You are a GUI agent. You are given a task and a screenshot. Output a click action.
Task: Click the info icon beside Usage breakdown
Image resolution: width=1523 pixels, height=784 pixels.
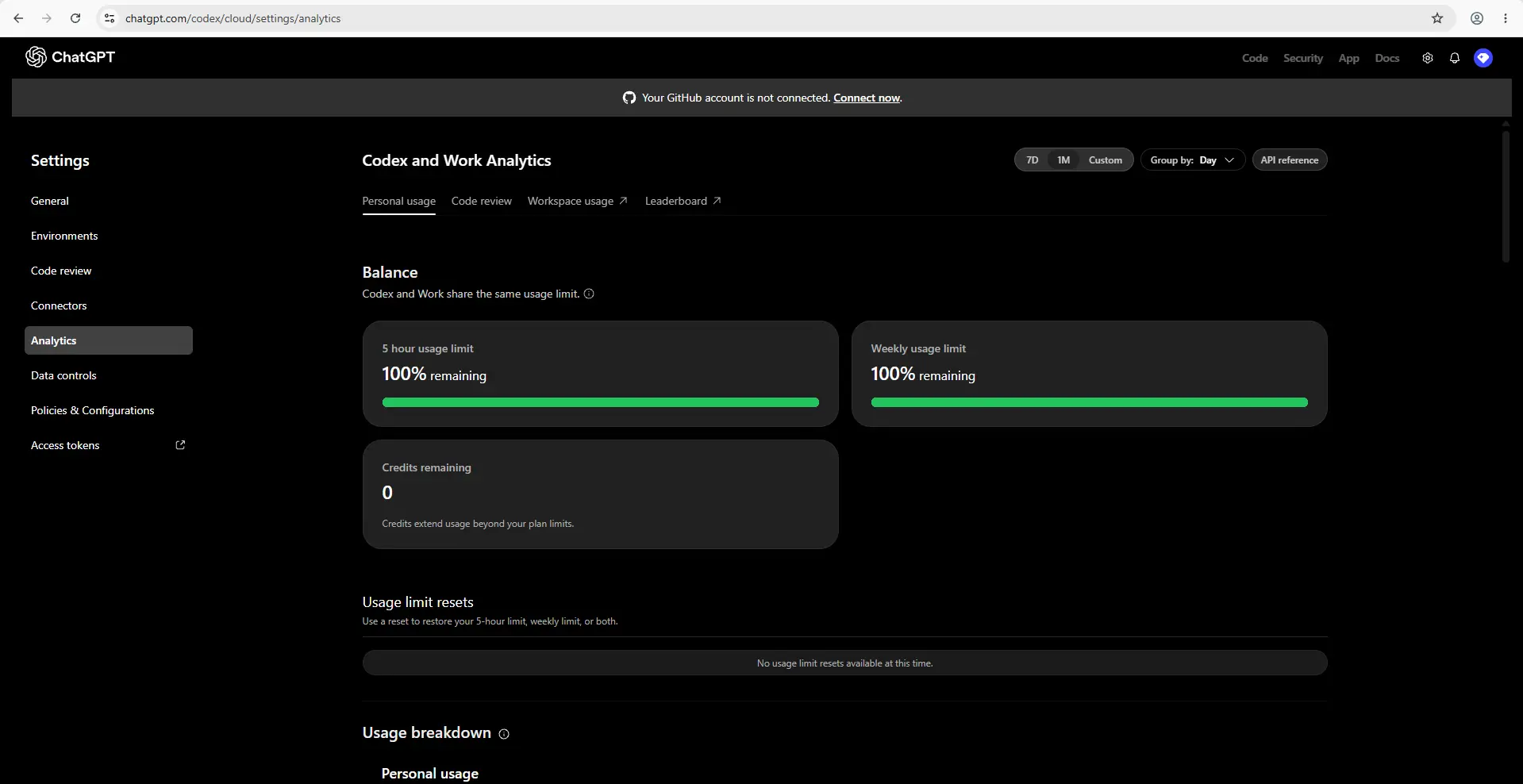(x=504, y=734)
